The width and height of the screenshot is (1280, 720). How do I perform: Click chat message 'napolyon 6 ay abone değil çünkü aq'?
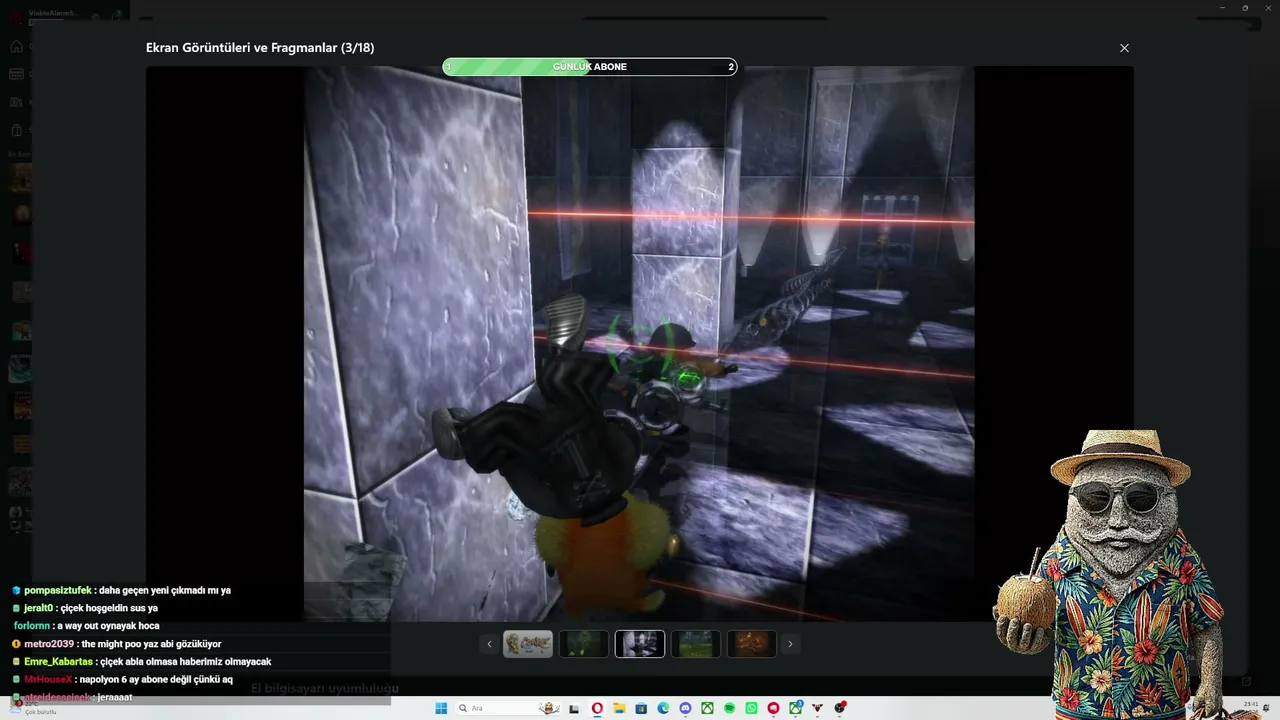(156, 679)
